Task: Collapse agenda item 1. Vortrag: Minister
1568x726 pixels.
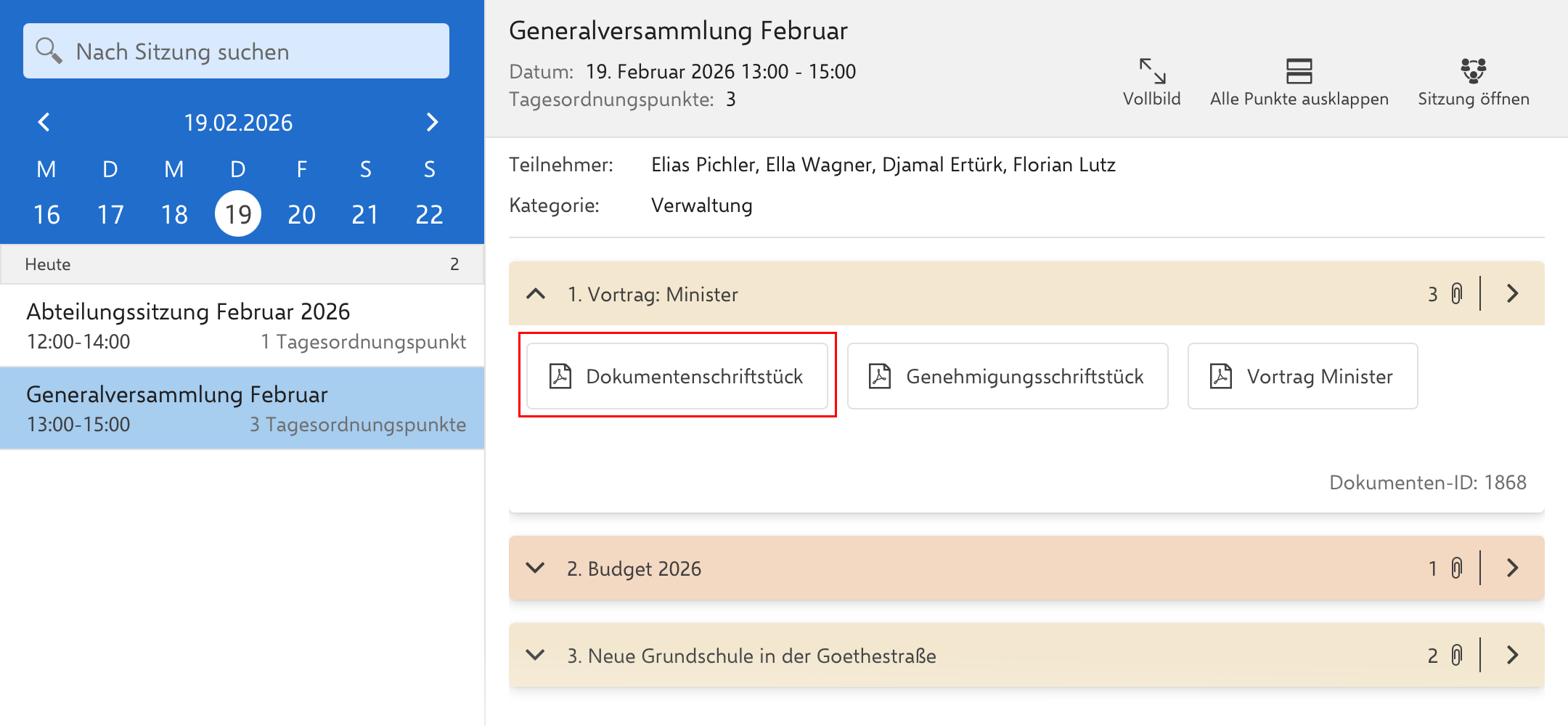Action: tap(536, 293)
